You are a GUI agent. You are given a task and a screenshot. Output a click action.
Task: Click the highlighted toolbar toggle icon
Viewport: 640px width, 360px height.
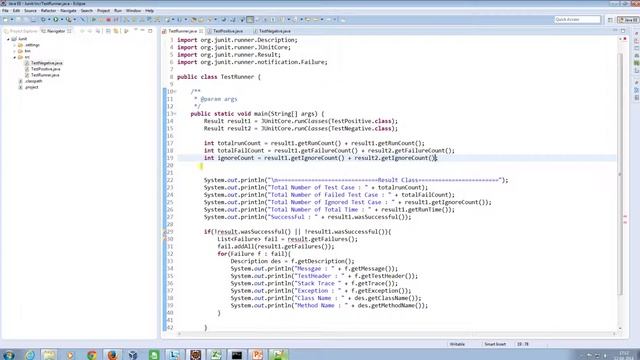coord(250,20)
